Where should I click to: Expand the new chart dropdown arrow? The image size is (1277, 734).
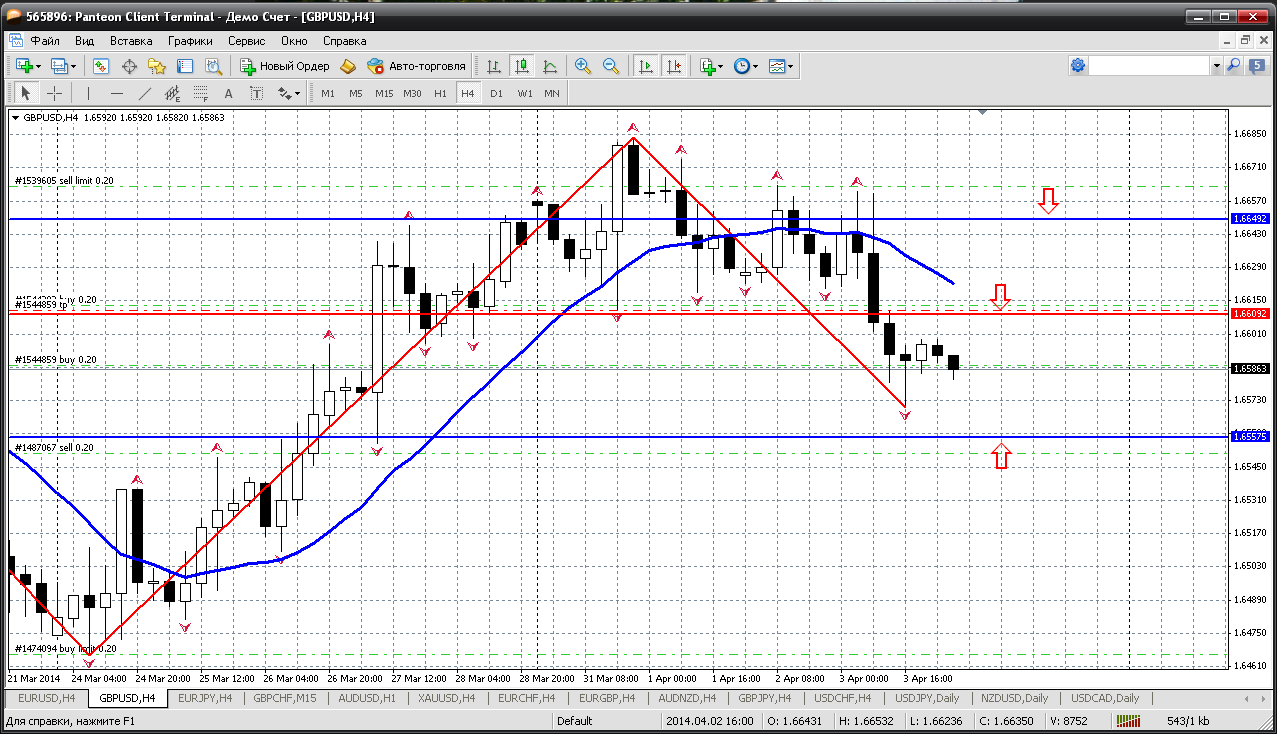click(38, 66)
